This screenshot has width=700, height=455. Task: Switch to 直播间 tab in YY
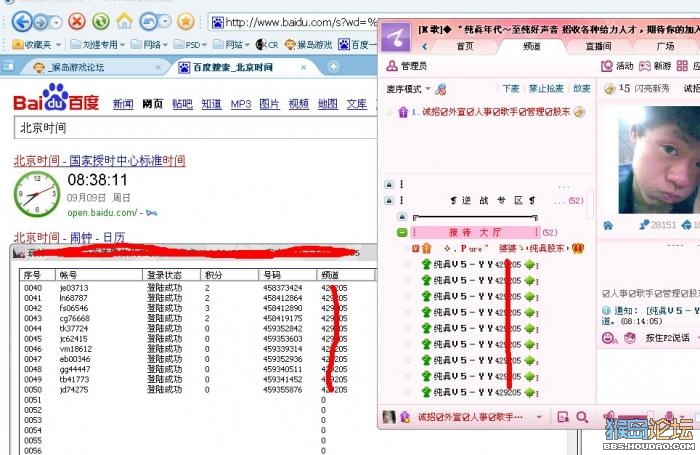pyautogui.click(x=598, y=46)
